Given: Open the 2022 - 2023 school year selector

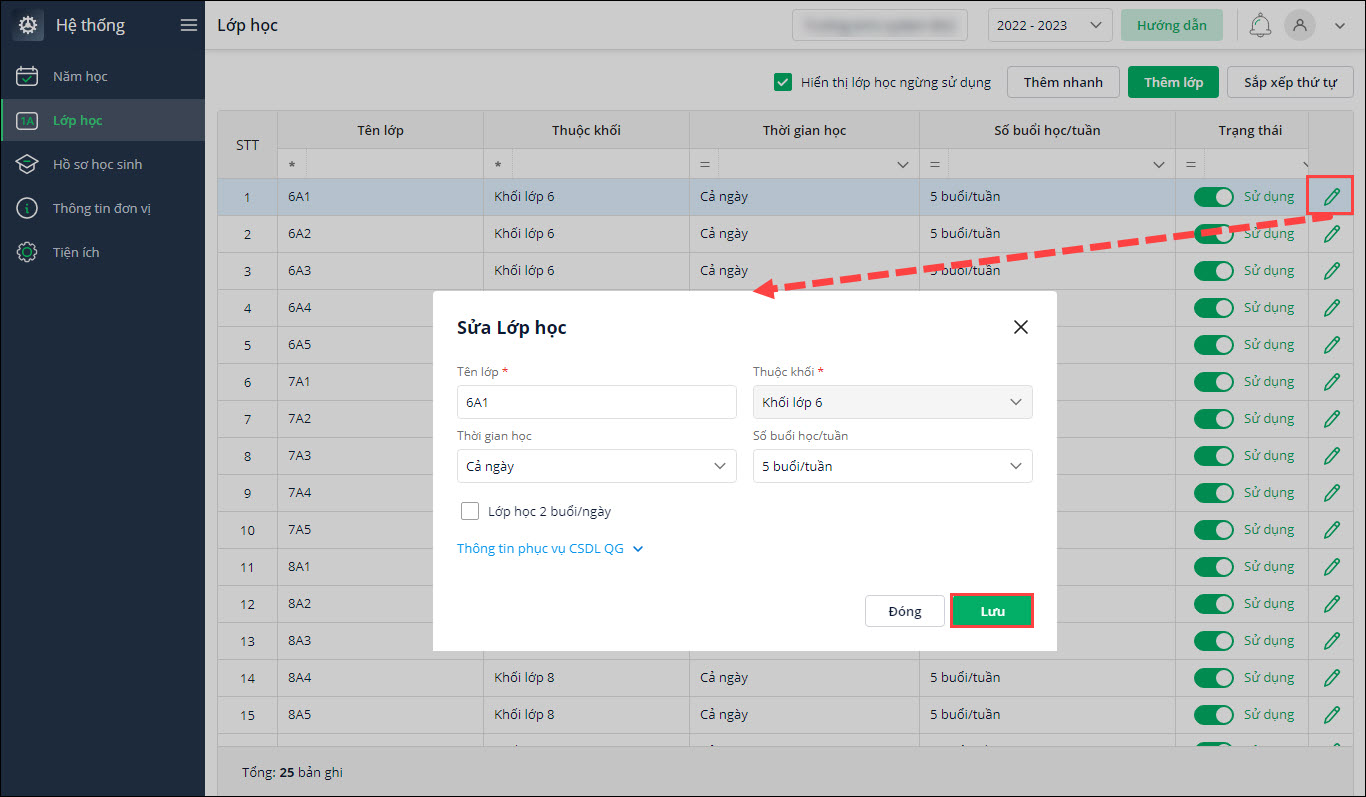Looking at the screenshot, I should pyautogui.click(x=1049, y=26).
